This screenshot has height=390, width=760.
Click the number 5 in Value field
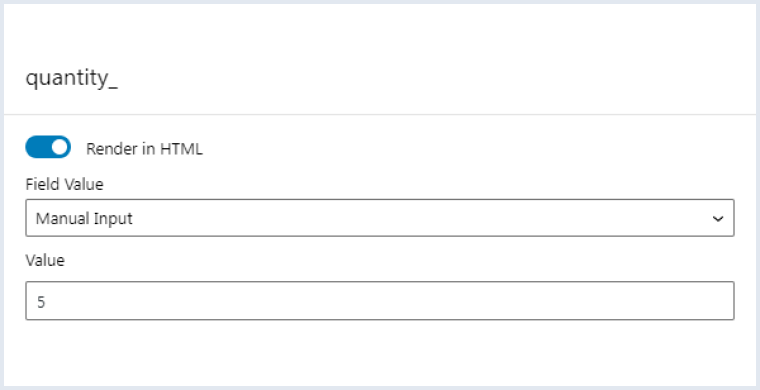coord(41,302)
